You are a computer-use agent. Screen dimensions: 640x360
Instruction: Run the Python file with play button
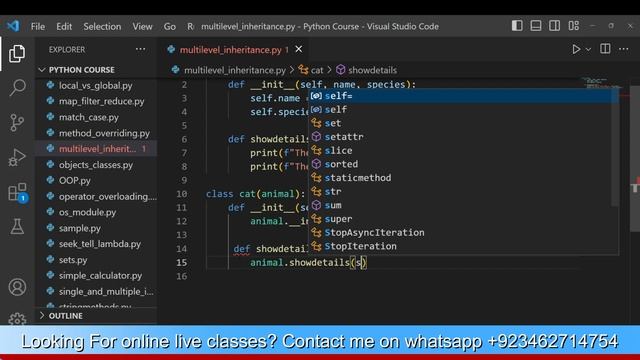[x=576, y=49]
